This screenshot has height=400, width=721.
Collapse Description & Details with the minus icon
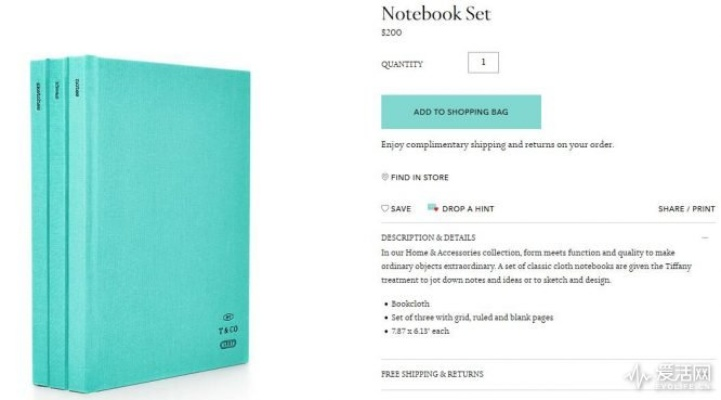[x=704, y=238]
